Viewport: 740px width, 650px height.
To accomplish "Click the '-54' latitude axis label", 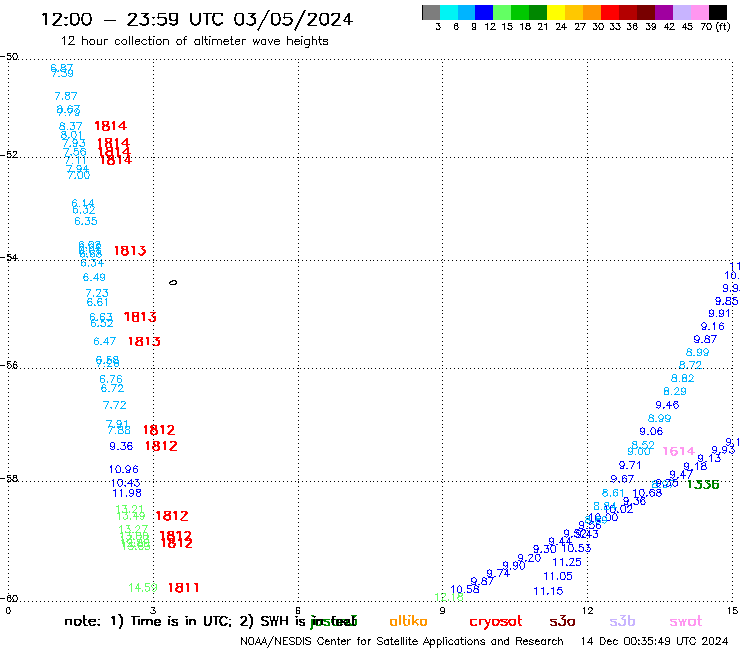I will [x=9, y=258].
